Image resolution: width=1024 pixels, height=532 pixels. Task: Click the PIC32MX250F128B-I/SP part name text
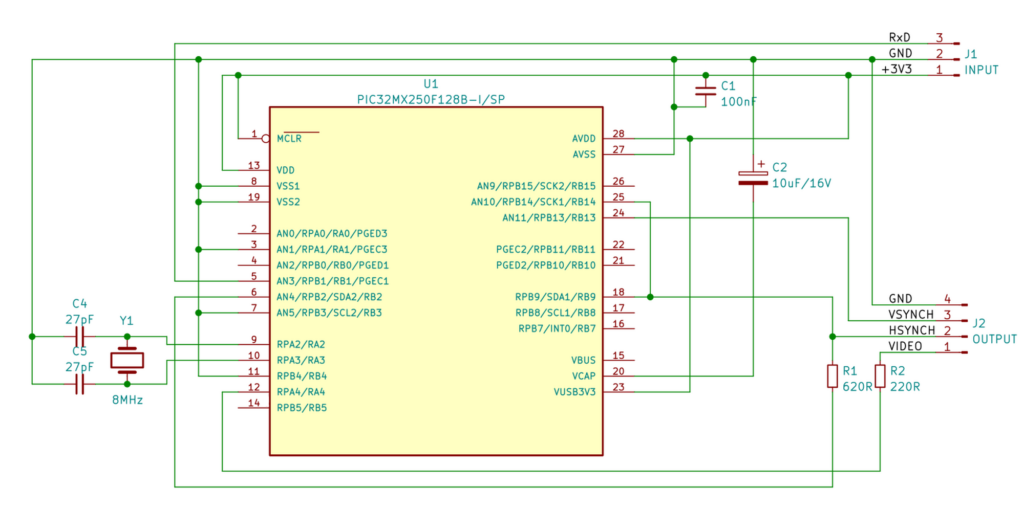click(x=431, y=99)
